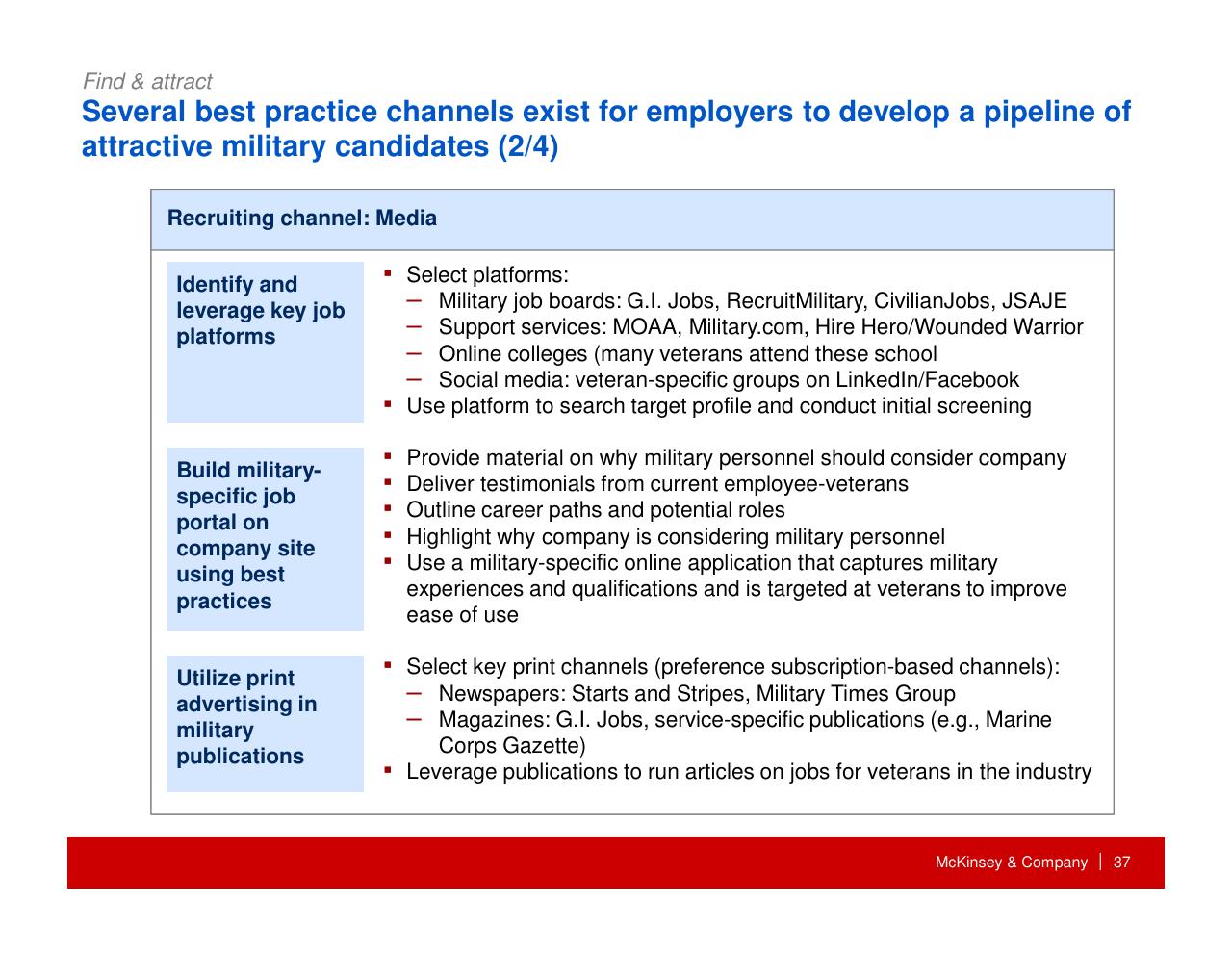Viewport: 1232px width, 953px height.
Task: Select the 'Identify and leverage key job platforms' box
Action: [x=266, y=342]
